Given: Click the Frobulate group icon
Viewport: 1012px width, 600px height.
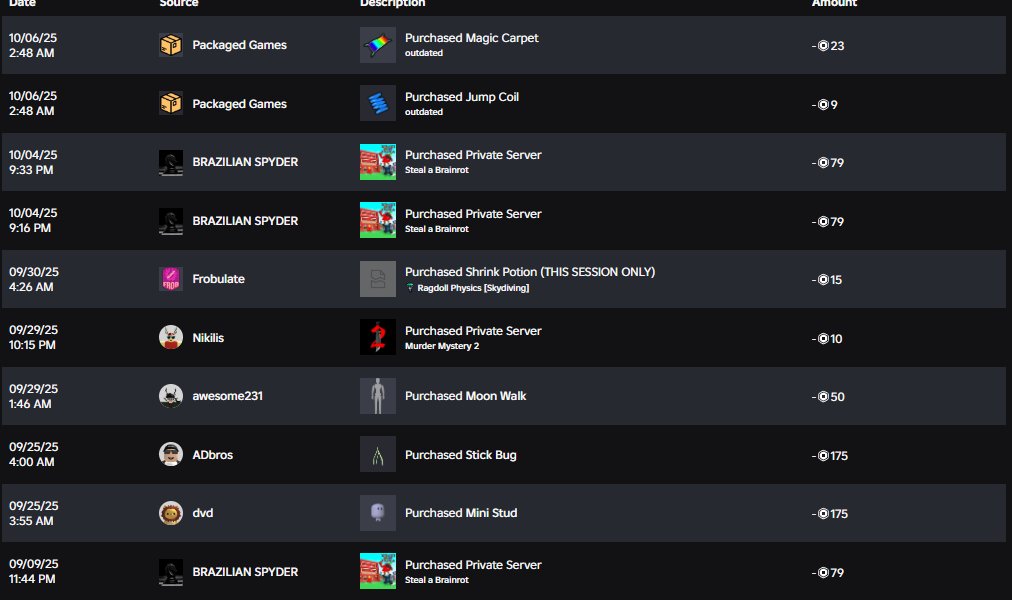Looking at the screenshot, I should point(171,279).
